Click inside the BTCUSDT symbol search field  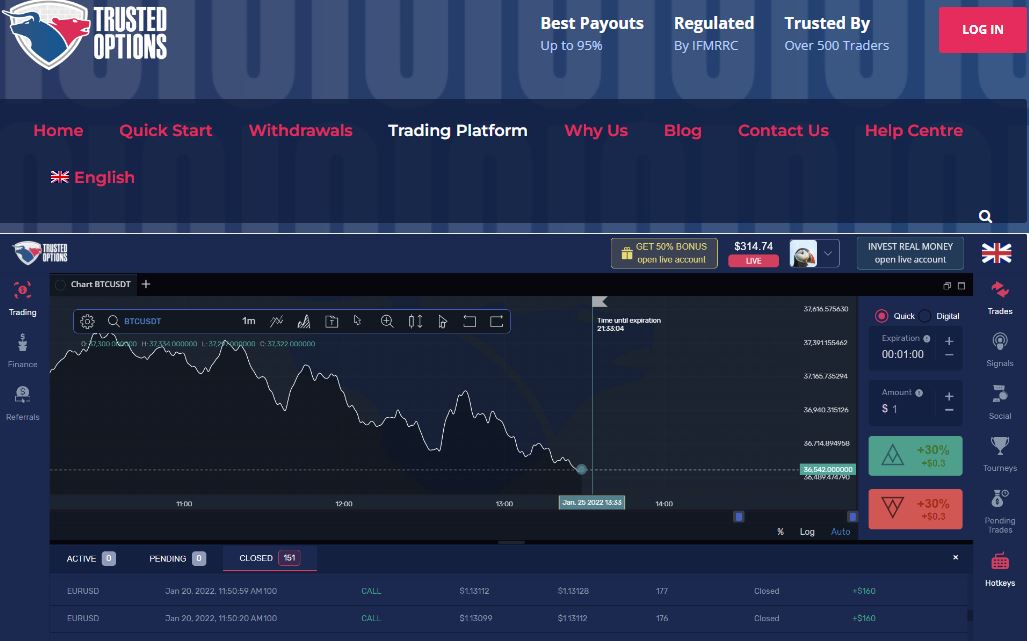click(160, 321)
